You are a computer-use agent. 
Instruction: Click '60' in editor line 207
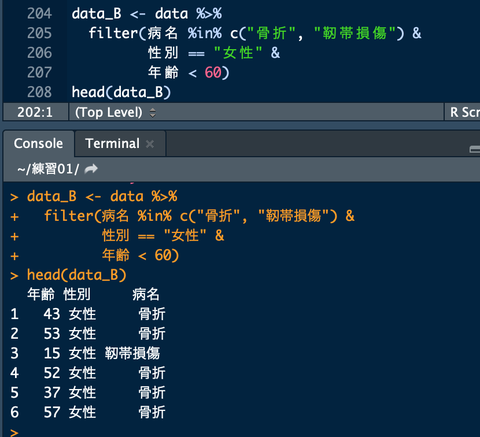pos(213,73)
